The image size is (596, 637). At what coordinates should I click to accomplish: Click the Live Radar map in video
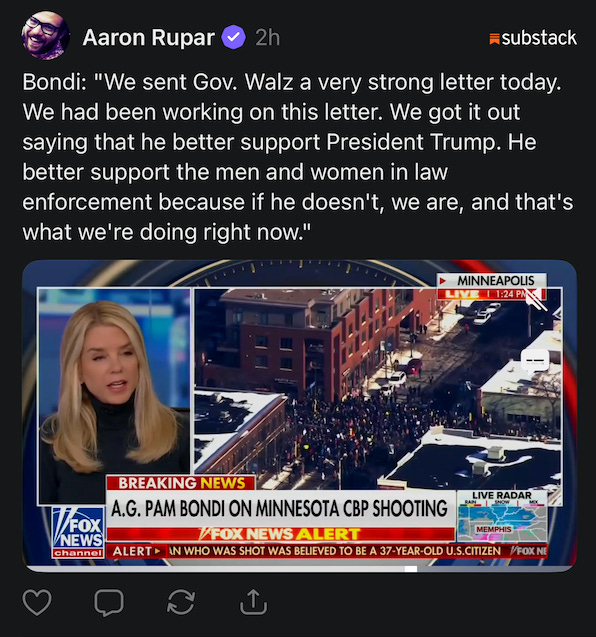502,516
